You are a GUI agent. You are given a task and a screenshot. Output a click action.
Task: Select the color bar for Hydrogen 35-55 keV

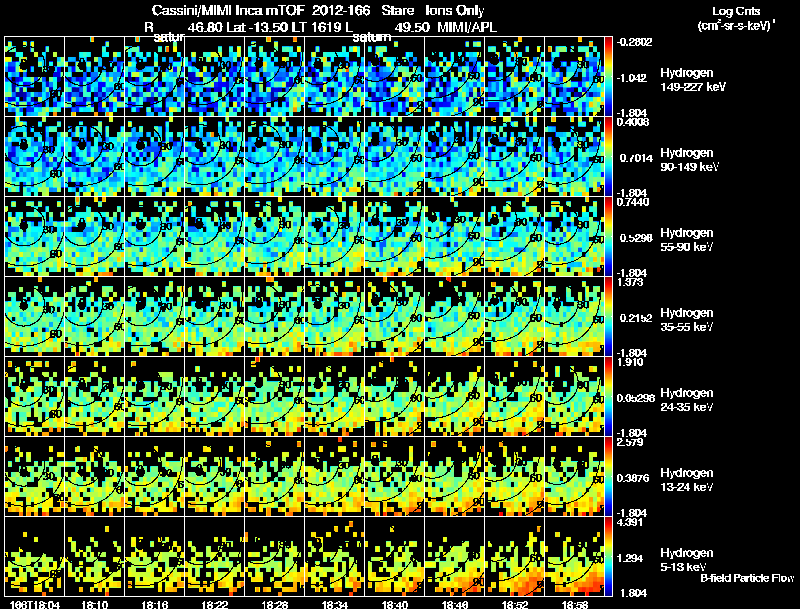coord(608,317)
